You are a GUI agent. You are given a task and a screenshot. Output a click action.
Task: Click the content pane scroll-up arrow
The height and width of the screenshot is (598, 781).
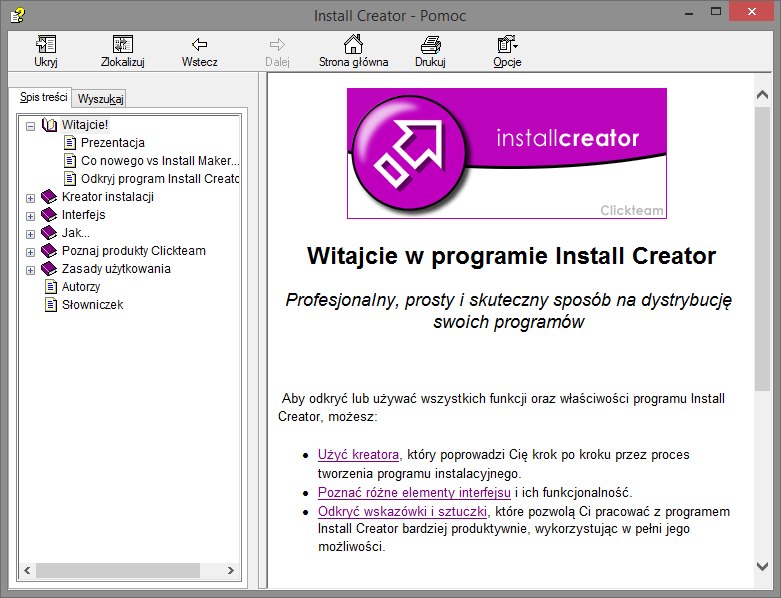coord(762,95)
